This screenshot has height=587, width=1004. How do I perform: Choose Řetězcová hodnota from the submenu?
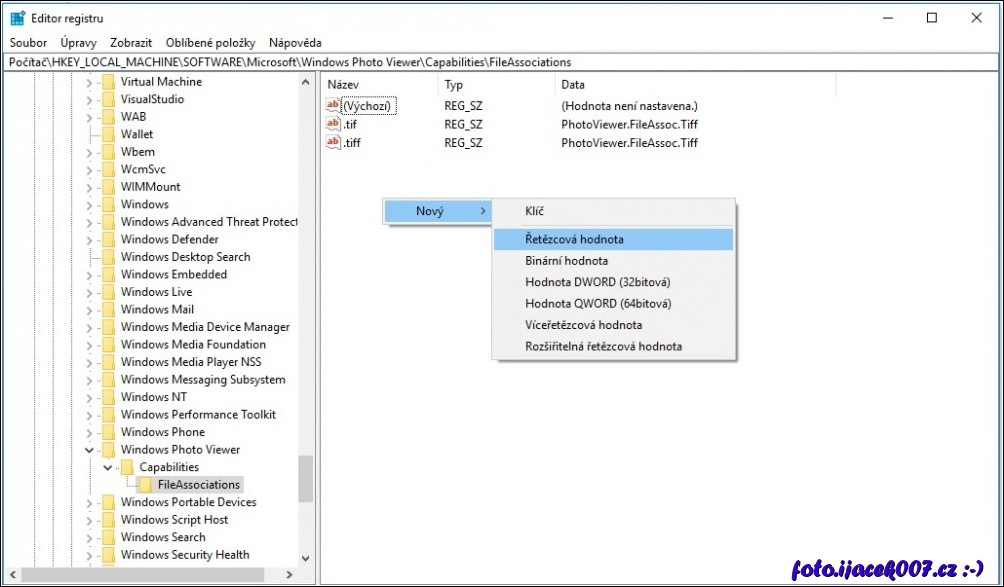click(574, 240)
